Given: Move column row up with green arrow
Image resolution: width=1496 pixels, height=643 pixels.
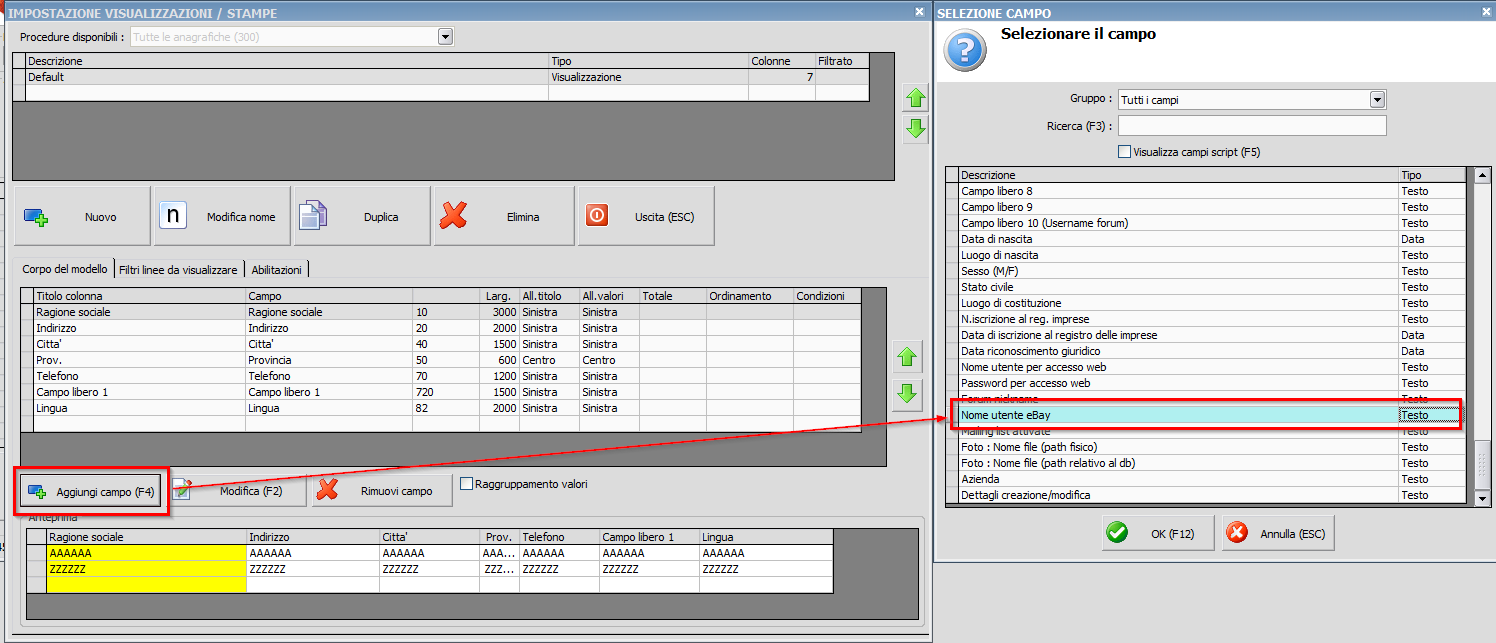Looking at the screenshot, I should [907, 358].
